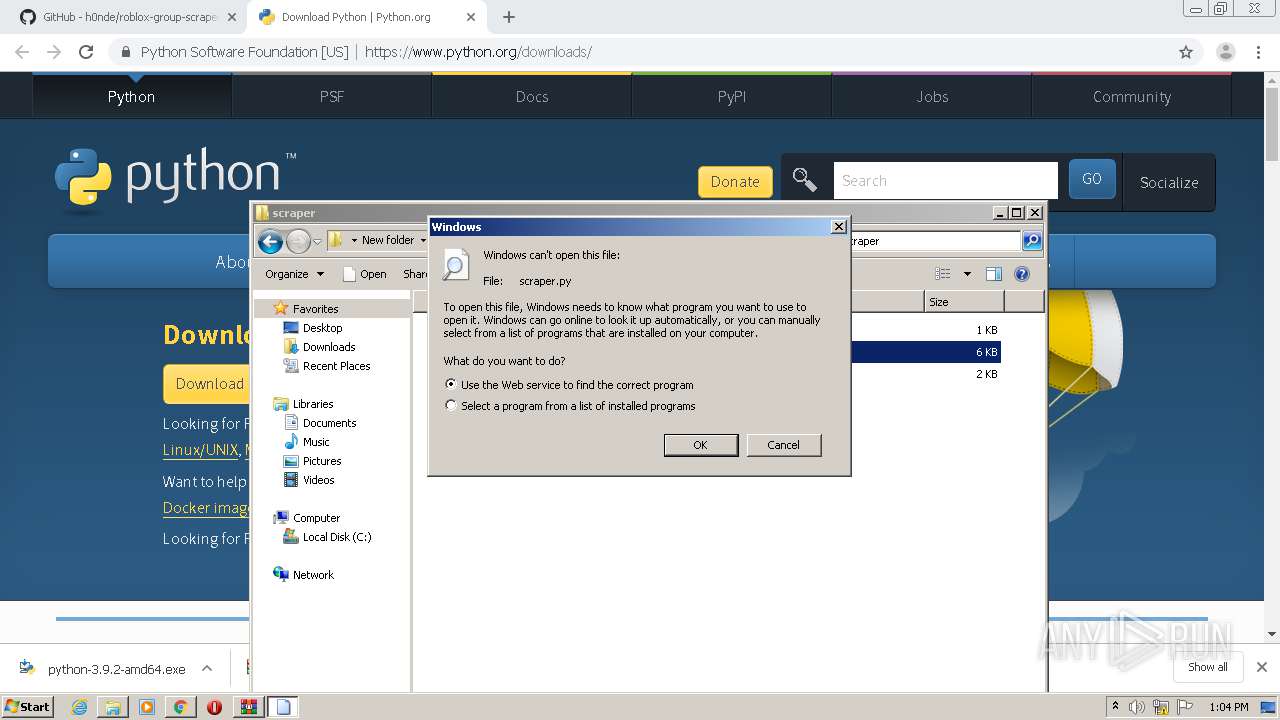
Task: Open python-3.9.2 download options chevron
Action: tap(207, 668)
